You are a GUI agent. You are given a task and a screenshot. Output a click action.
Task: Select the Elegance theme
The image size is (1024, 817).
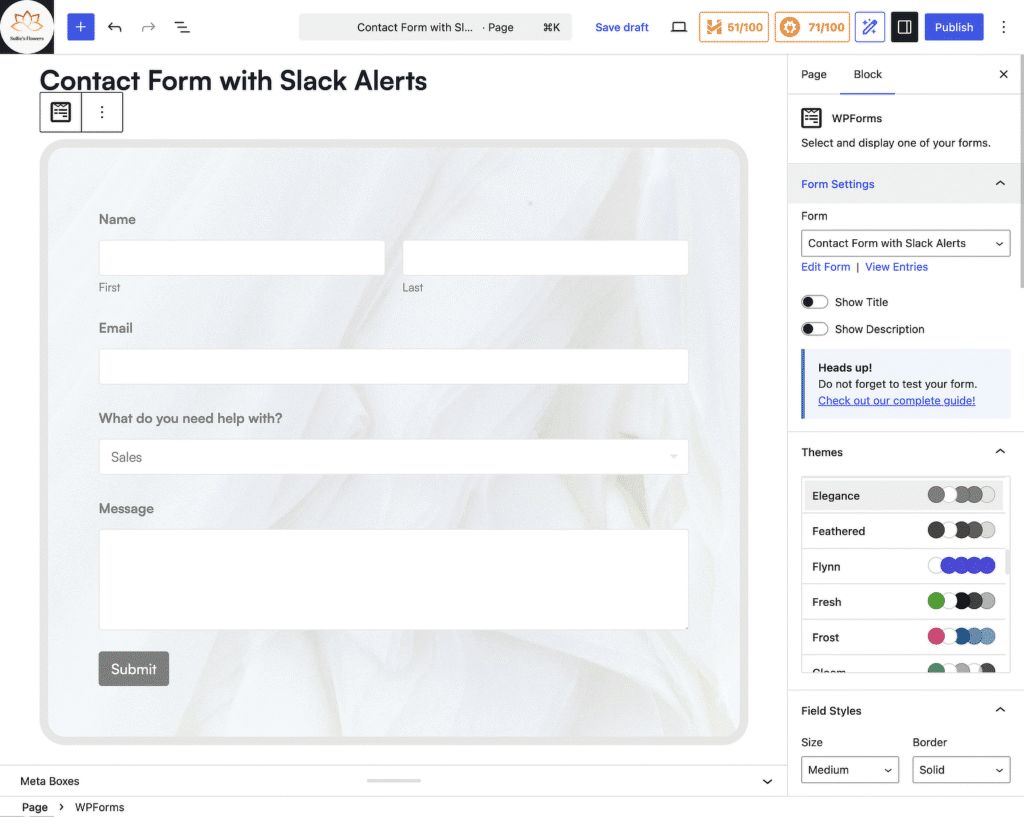point(904,495)
